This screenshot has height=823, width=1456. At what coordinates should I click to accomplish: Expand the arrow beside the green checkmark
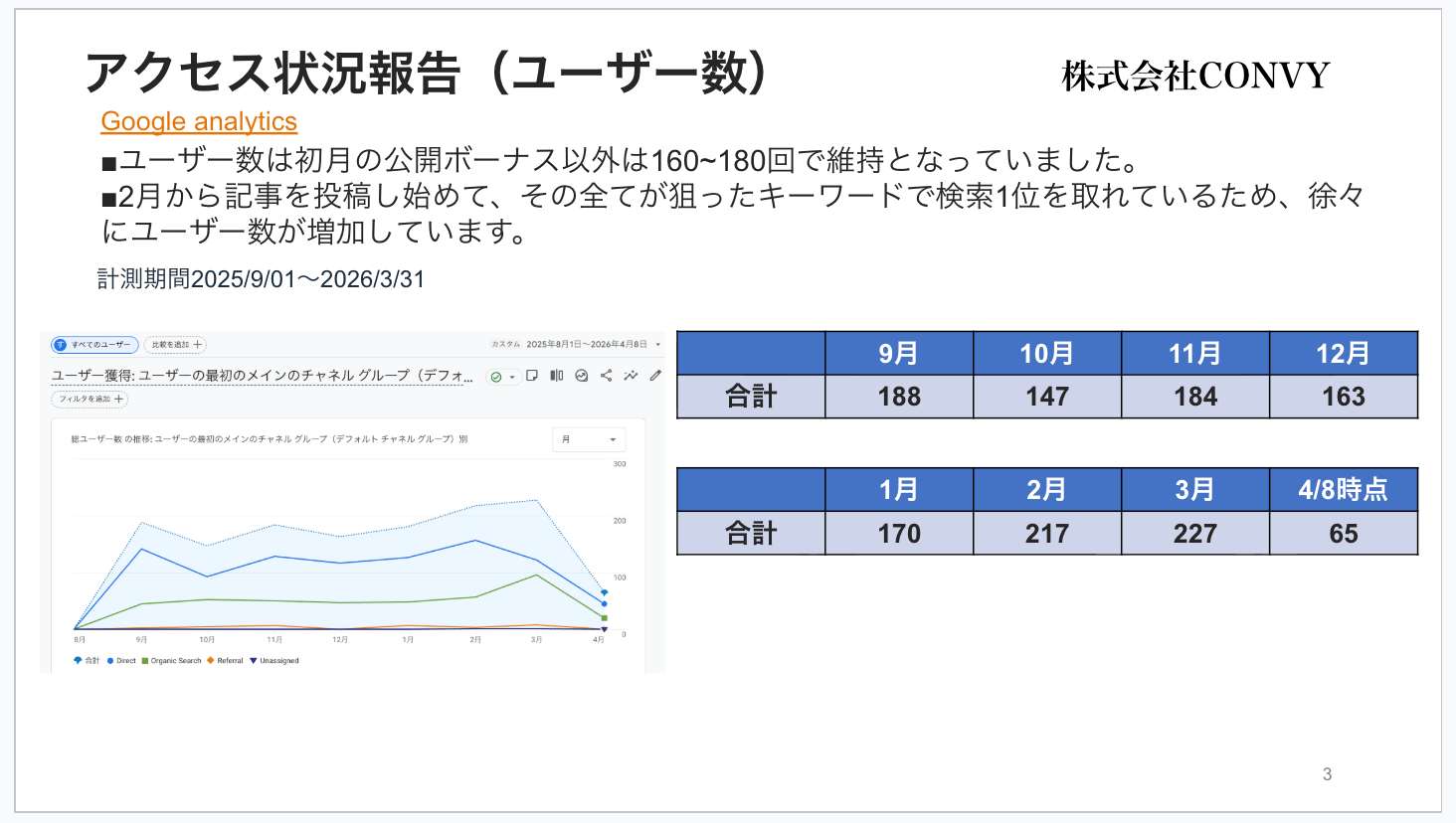[512, 377]
